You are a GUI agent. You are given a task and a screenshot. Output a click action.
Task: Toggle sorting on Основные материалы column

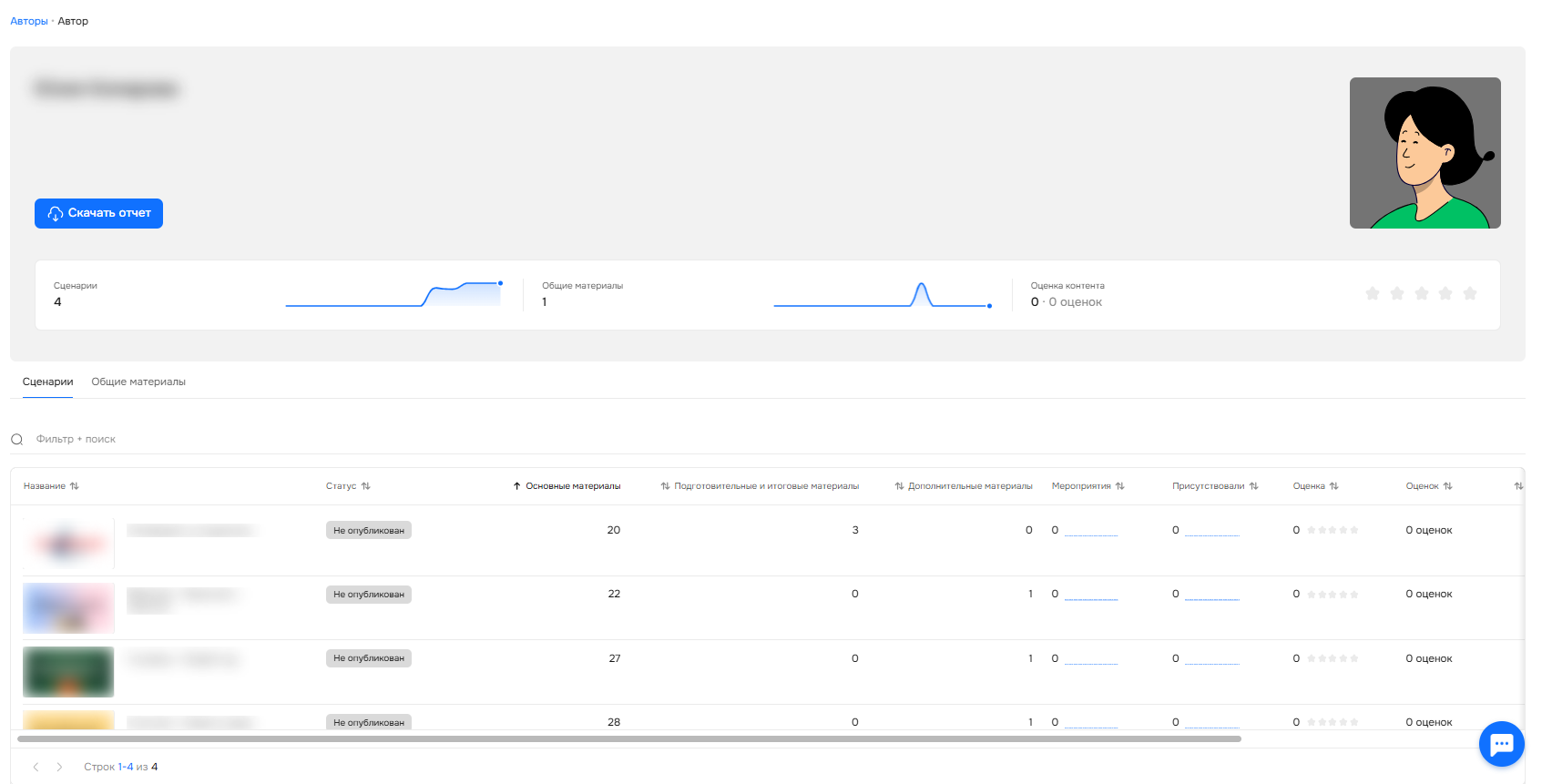coord(567,486)
